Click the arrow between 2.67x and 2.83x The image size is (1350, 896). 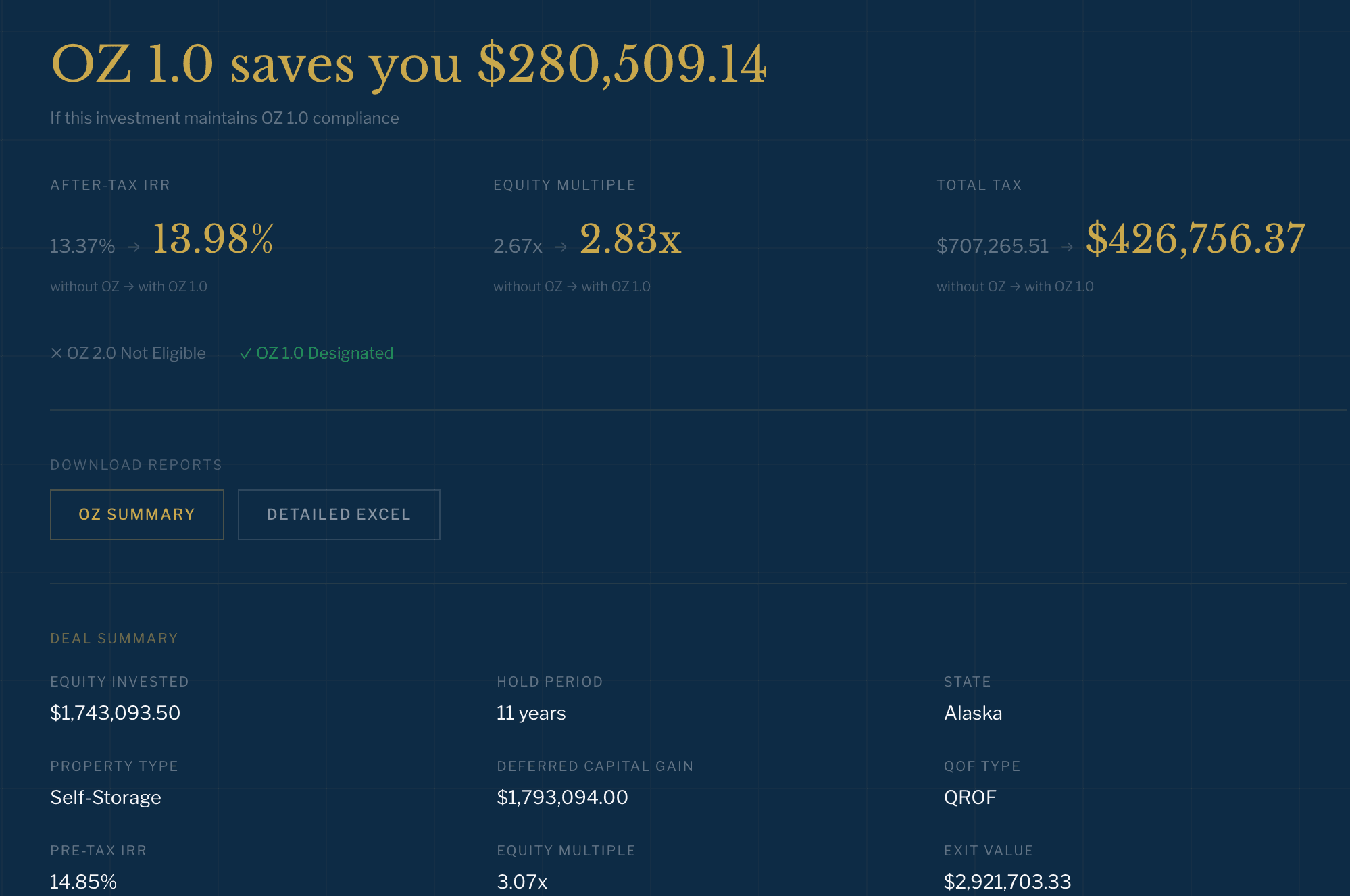[560, 246]
